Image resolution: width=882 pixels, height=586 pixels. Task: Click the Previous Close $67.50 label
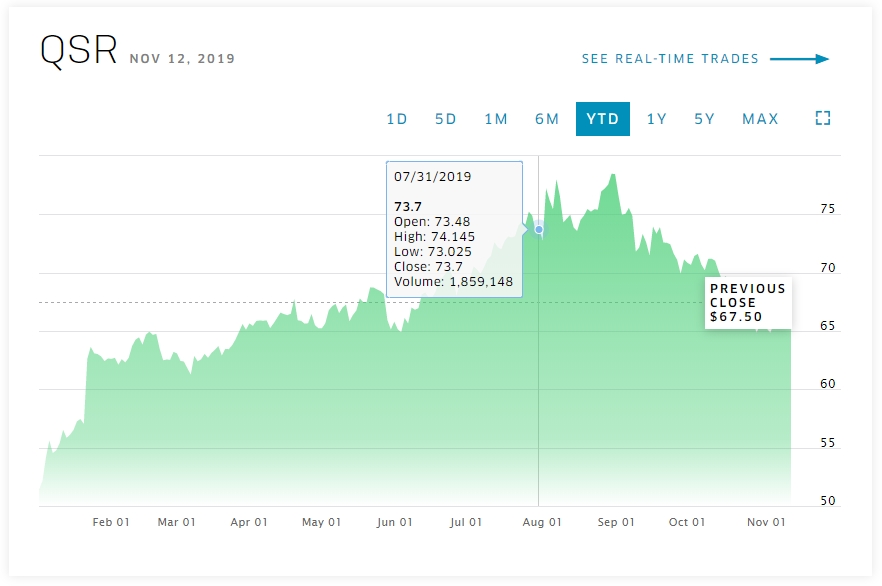(x=748, y=303)
